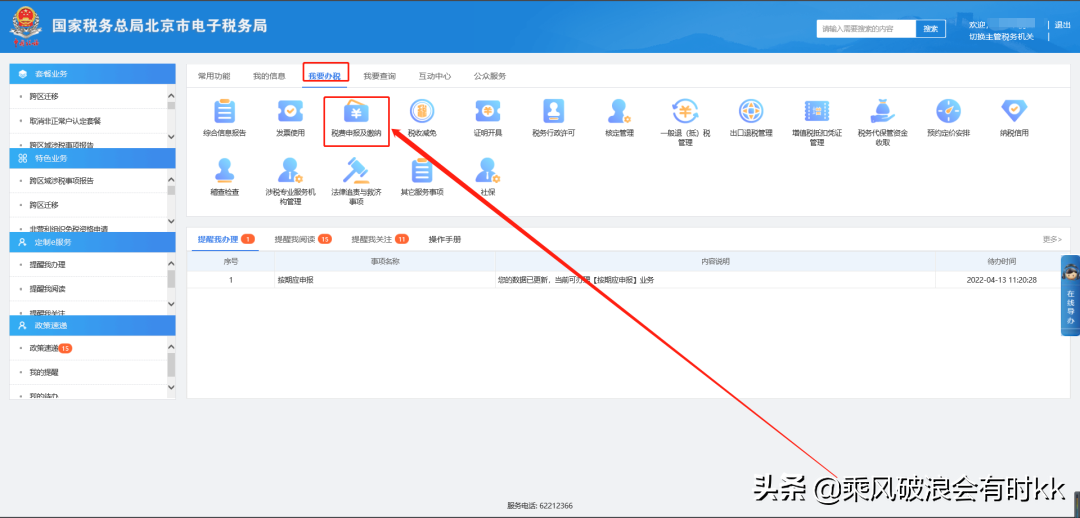
Task: Open 证明开具 icon
Action: [x=488, y=112]
